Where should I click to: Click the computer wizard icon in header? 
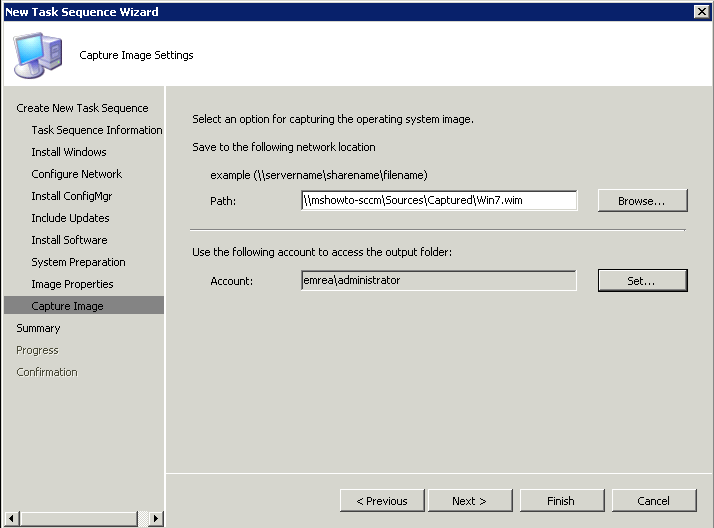38,55
